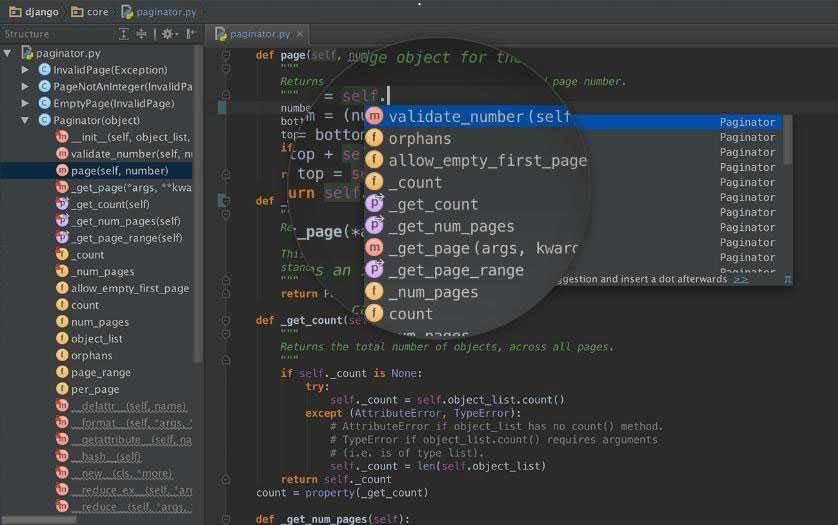Click the pi icon in completion popup footer
Screen dimensions: 838x525
[x=787, y=279]
